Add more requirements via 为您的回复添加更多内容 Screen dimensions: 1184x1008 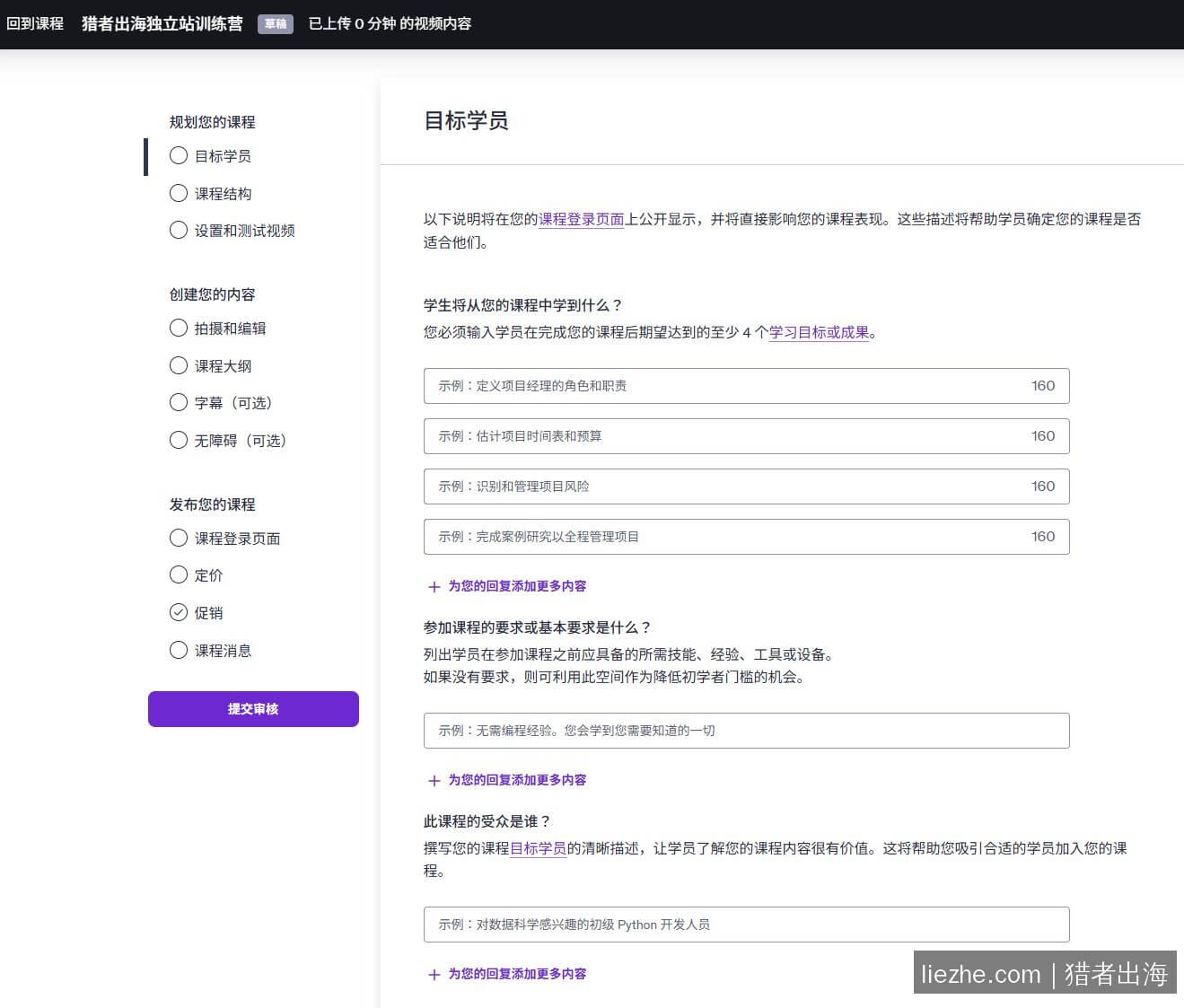(x=517, y=780)
